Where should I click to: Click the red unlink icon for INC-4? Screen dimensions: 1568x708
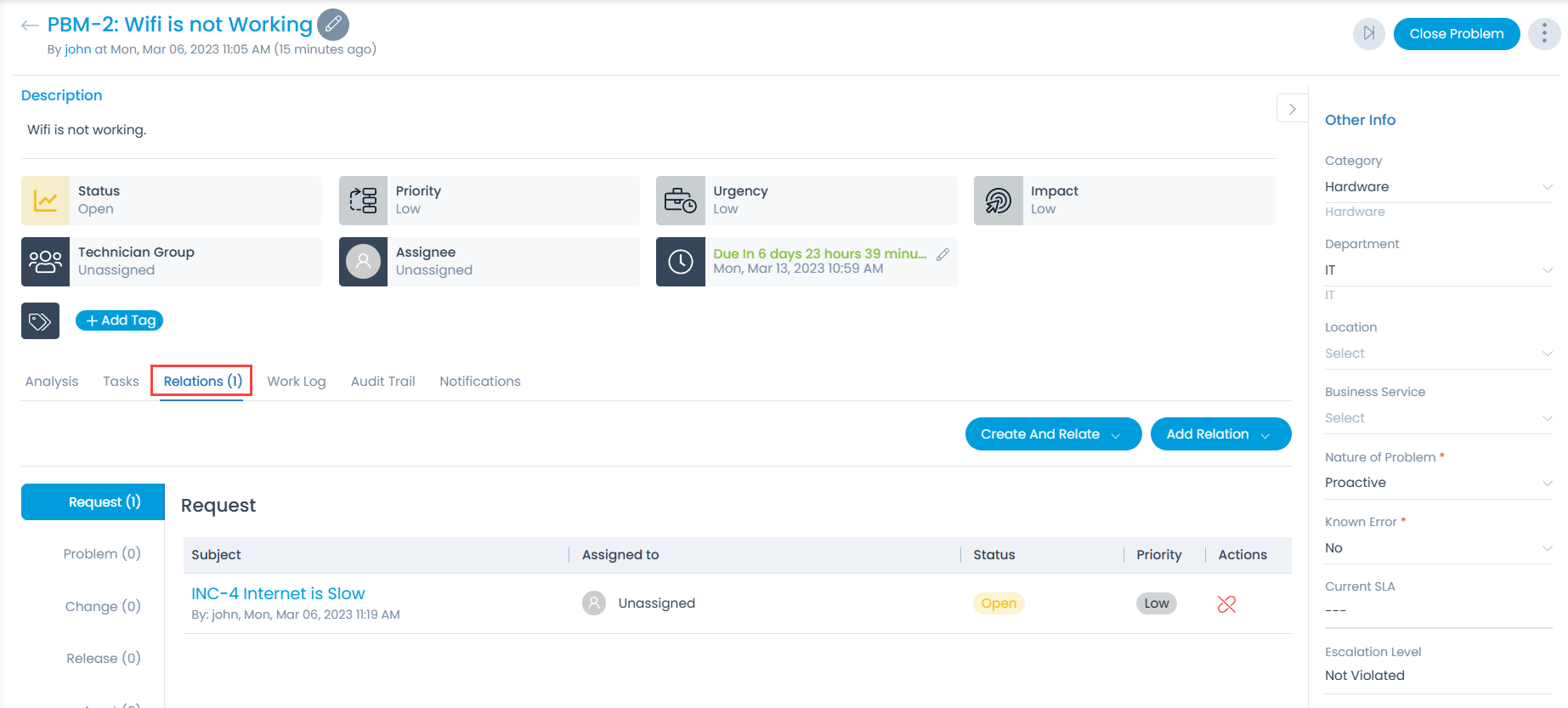coord(1226,604)
